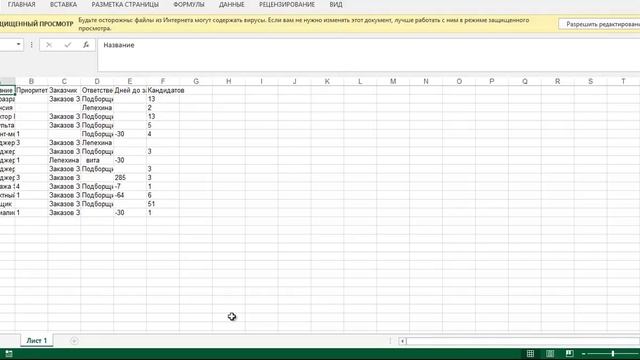
Task: Select column E header
Action: tap(130, 81)
